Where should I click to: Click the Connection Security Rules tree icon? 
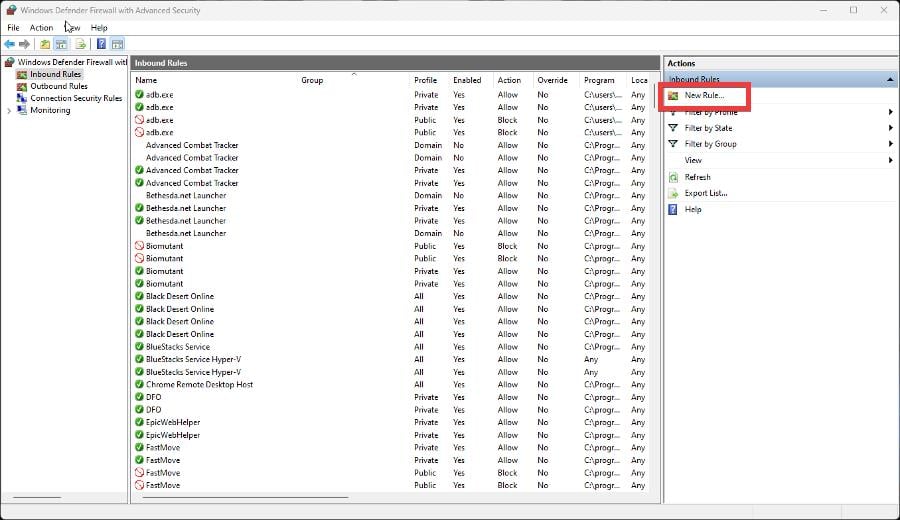point(22,98)
